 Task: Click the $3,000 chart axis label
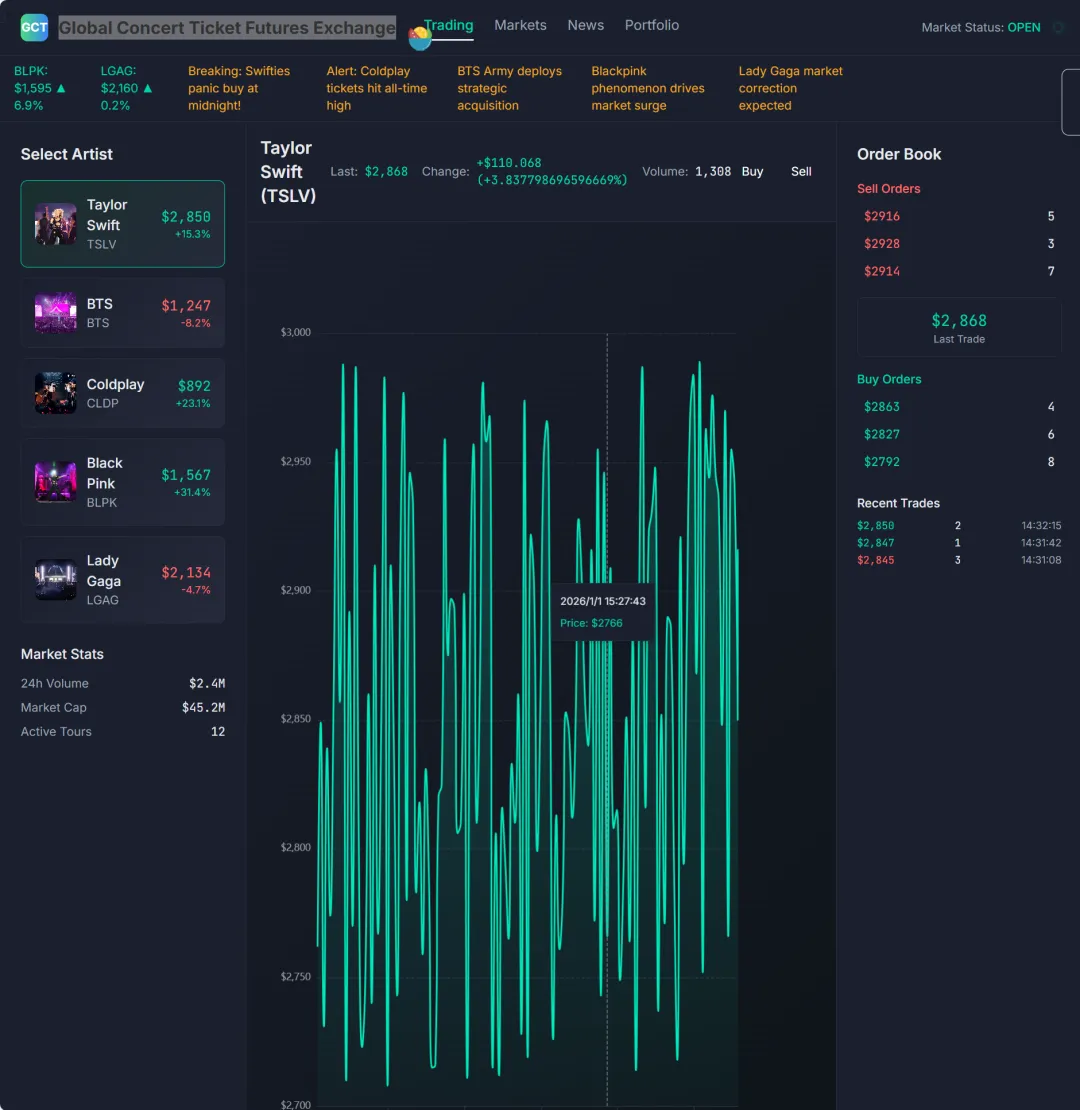pyautogui.click(x=296, y=332)
